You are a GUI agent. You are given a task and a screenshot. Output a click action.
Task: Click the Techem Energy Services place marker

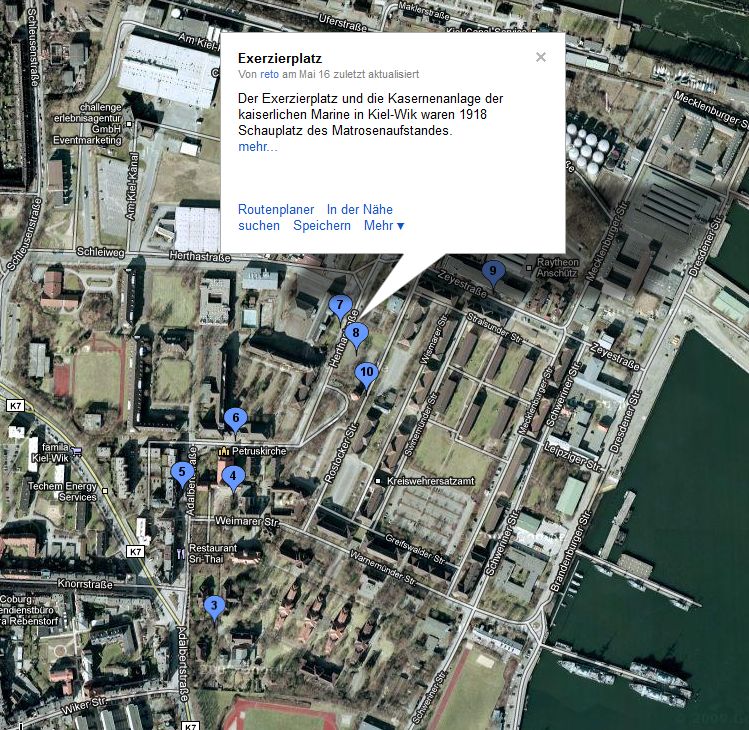(105, 491)
